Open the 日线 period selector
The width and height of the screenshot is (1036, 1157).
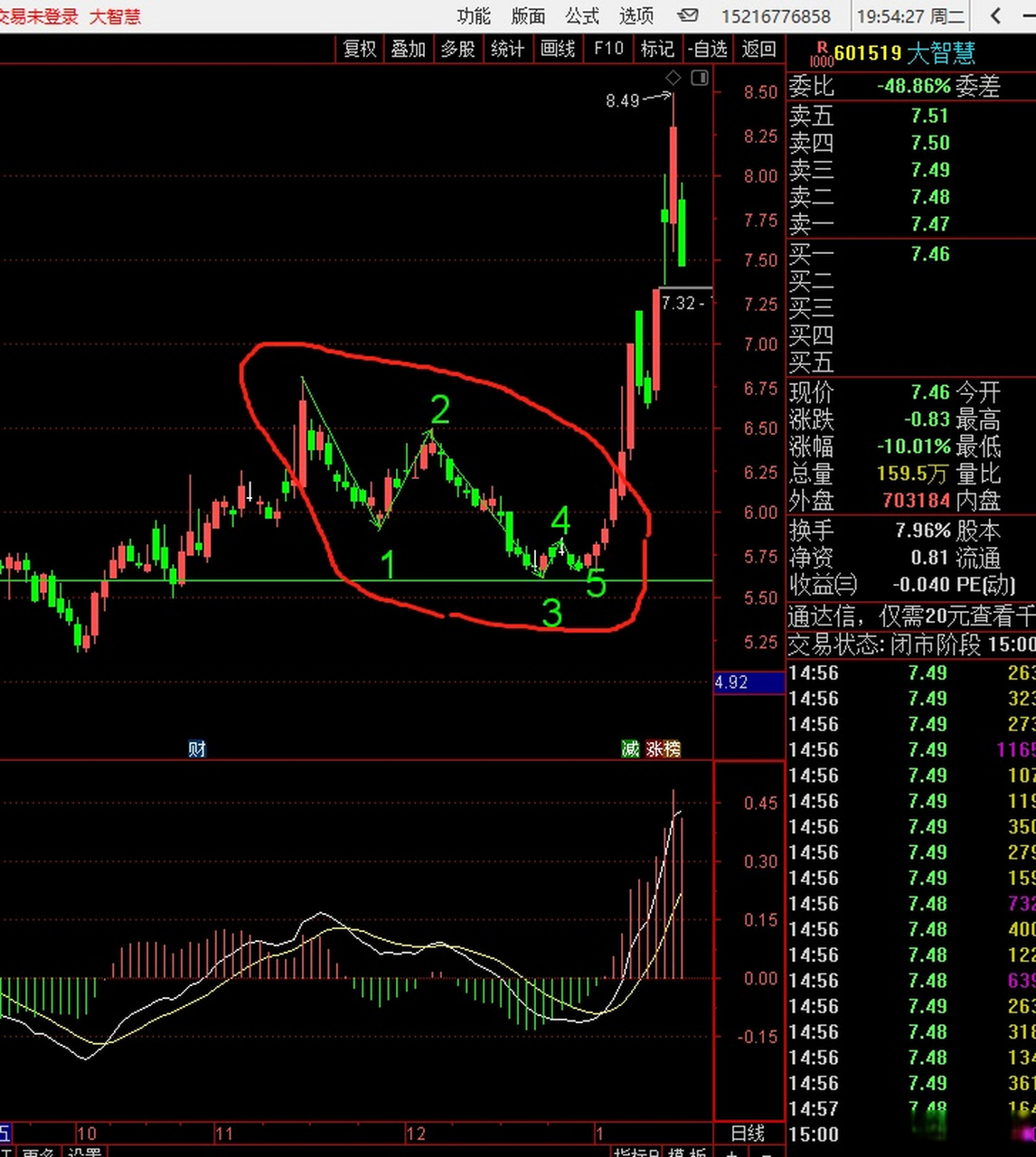pos(748,1133)
